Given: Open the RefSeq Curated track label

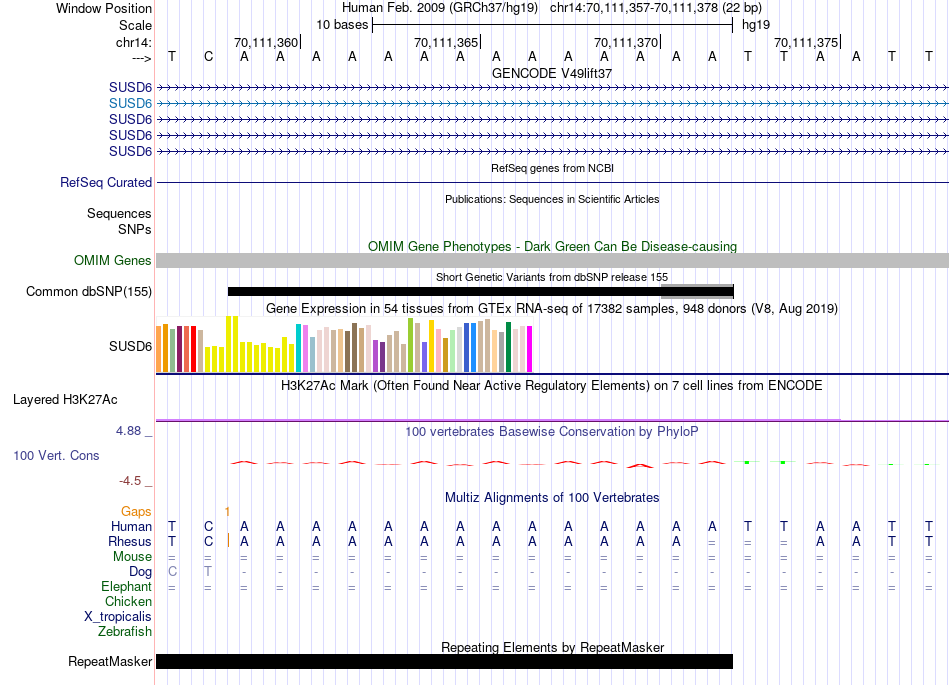Looking at the screenshot, I should (106, 183).
